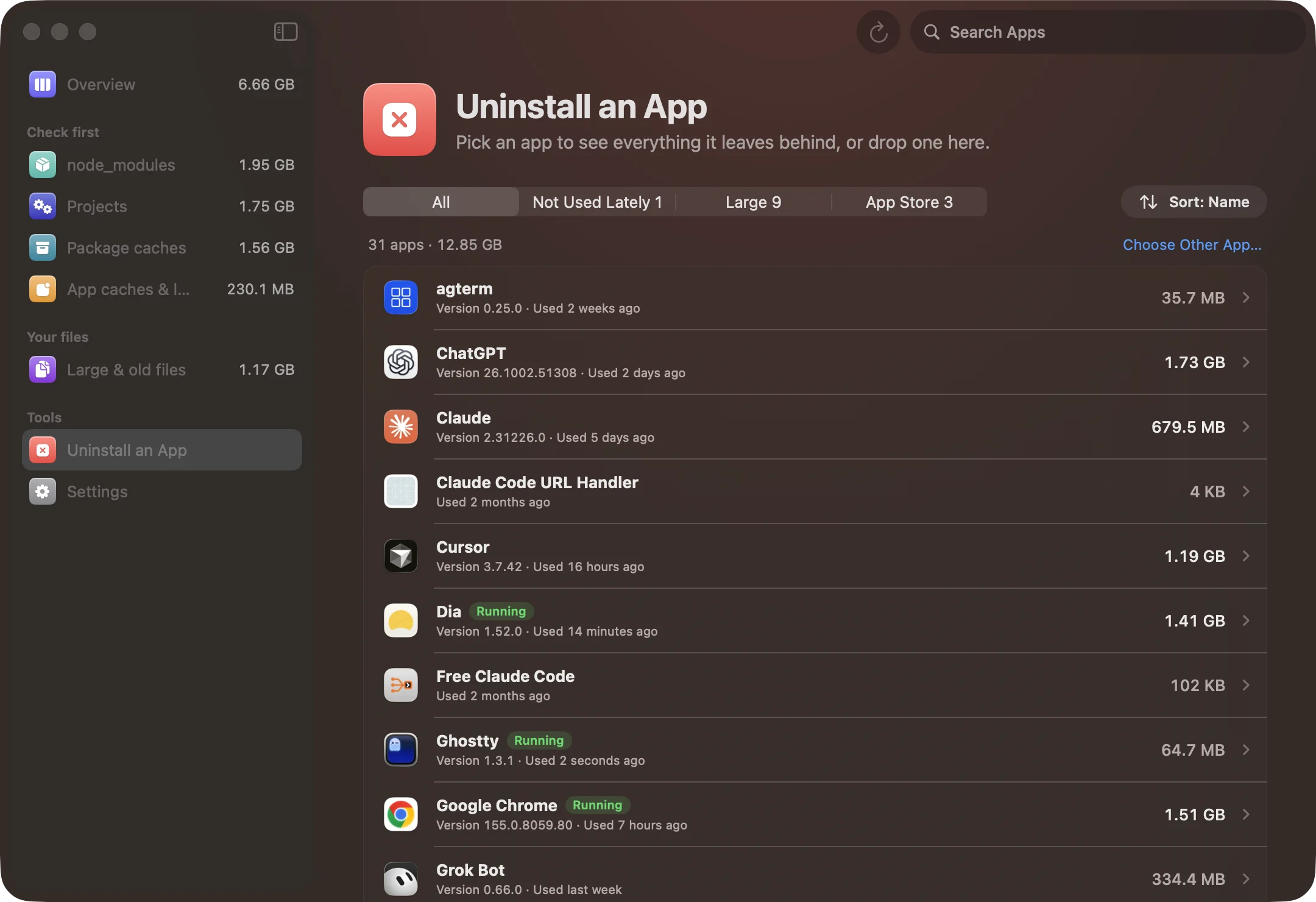Expand Cursor row chevron
Viewport: 1316px width, 902px height.
pos(1246,556)
